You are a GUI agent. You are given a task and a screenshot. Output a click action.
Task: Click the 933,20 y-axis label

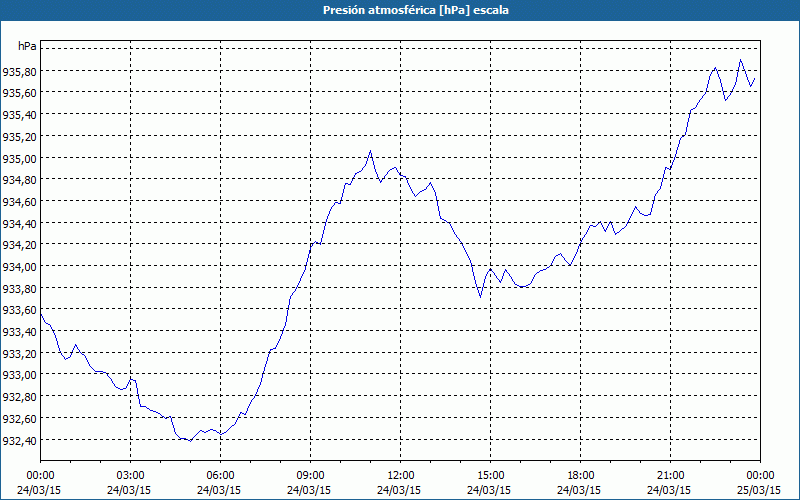[19, 354]
